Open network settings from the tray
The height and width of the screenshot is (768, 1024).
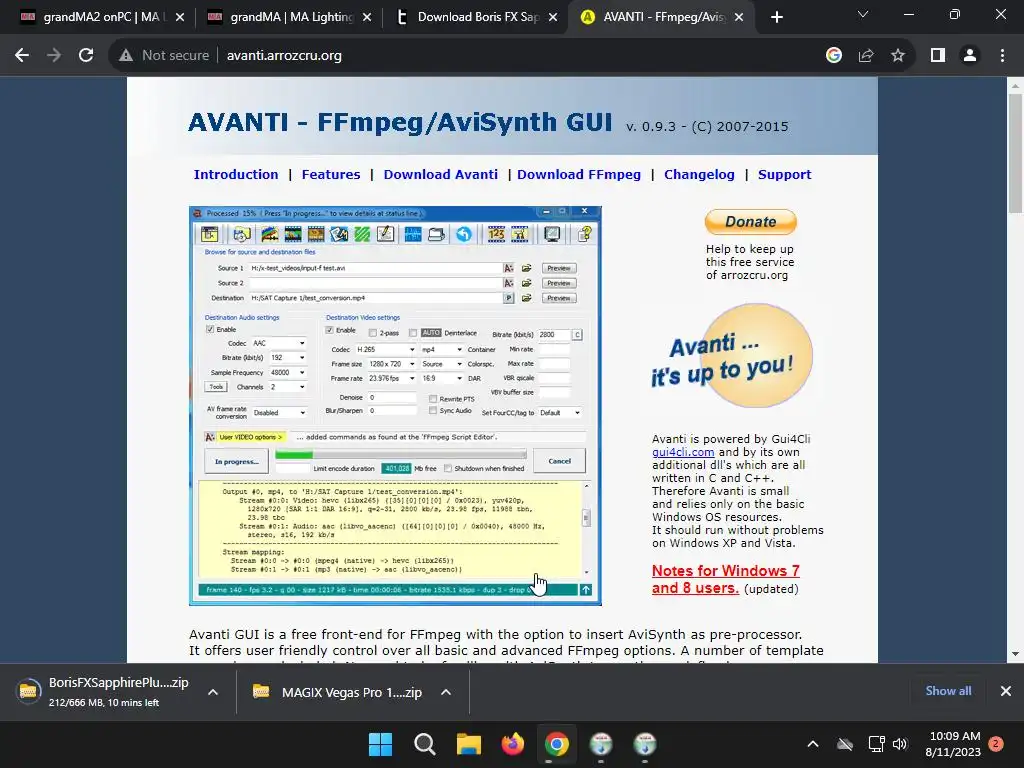[x=876, y=744]
